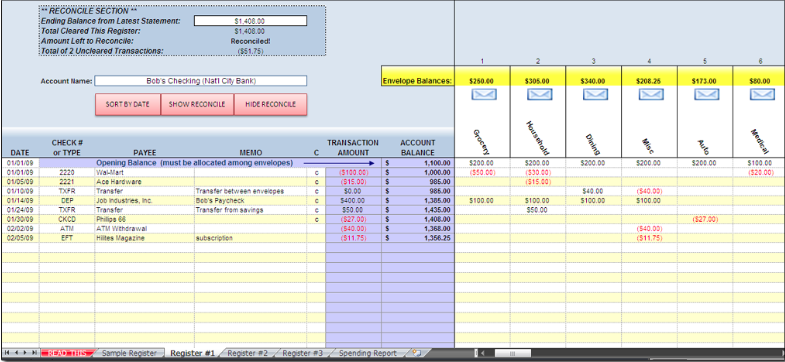This screenshot has width=785, height=362.
Task: Click the $400.00 transaction amount
Action: click(353, 201)
